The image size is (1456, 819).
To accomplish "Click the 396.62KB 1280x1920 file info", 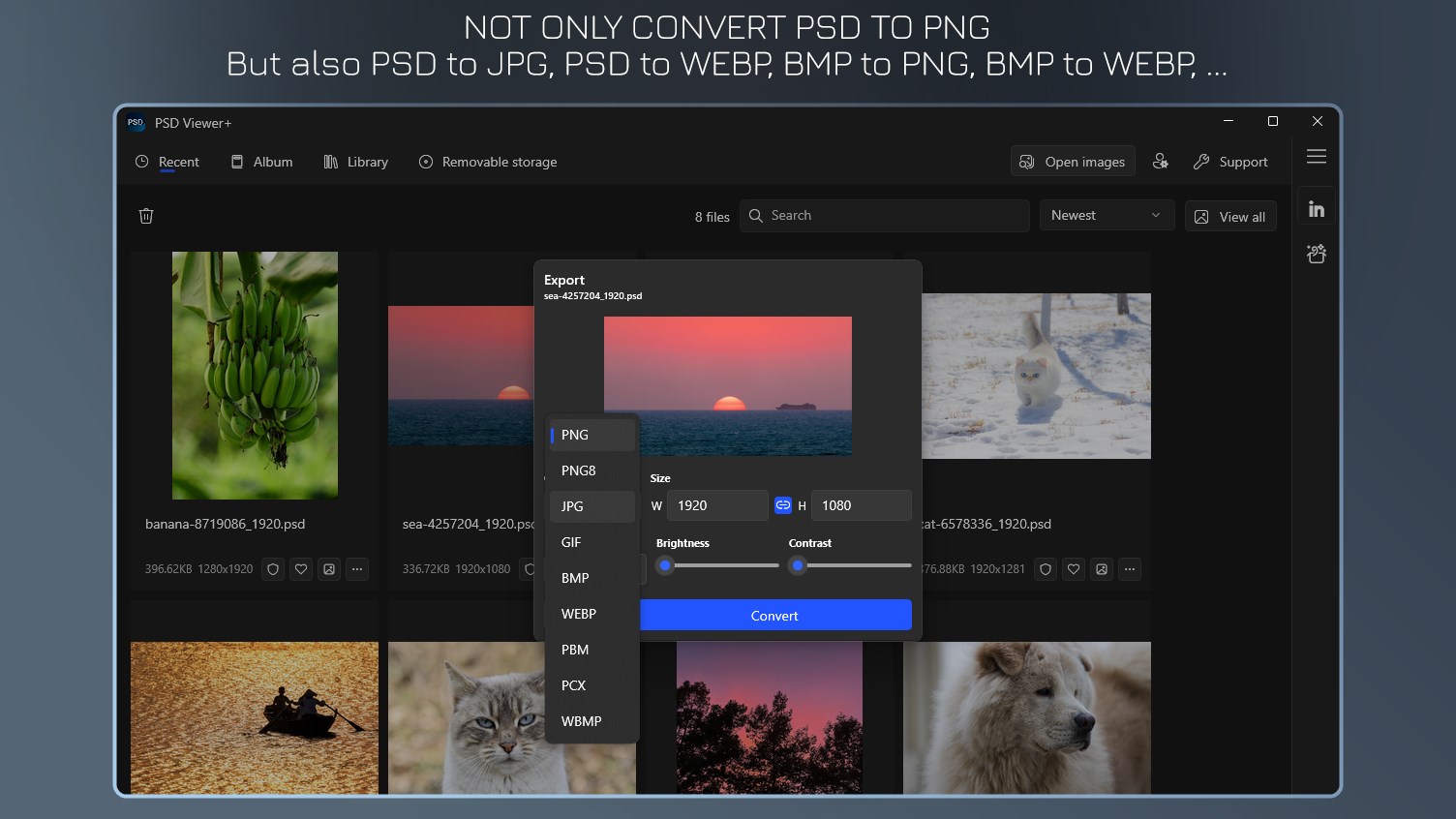I will coord(199,569).
